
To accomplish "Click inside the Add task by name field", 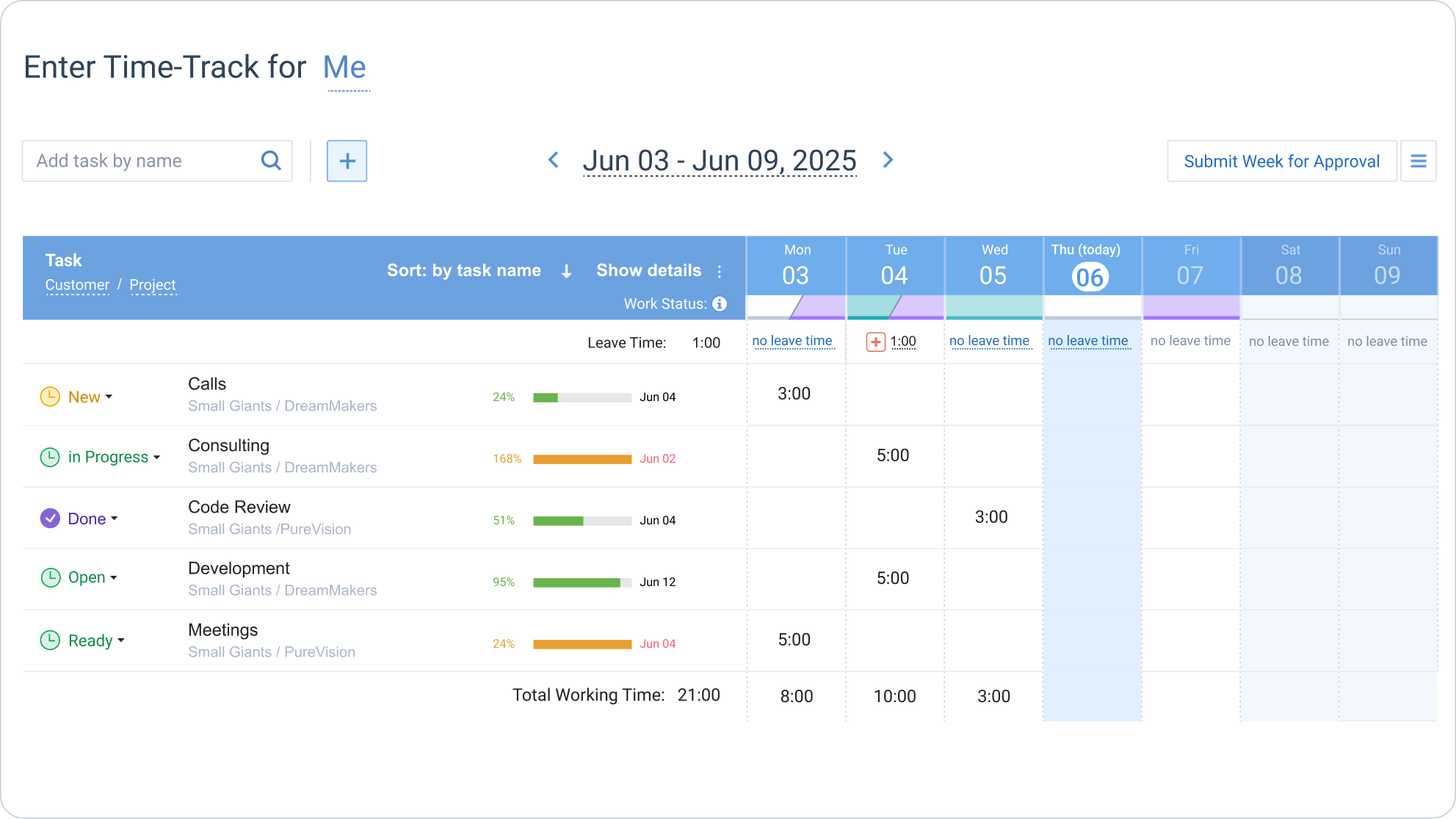I will (x=132, y=160).
